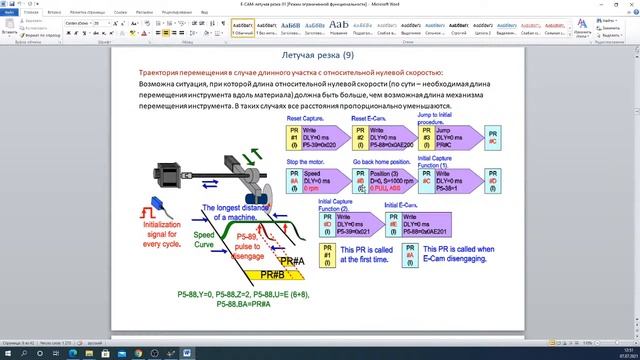Sort the selected text
The width and height of the screenshot is (640, 360).
[212, 24]
